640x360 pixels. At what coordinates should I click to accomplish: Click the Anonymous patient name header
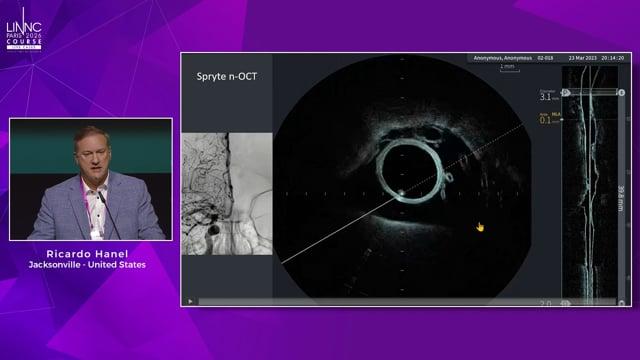(x=502, y=58)
